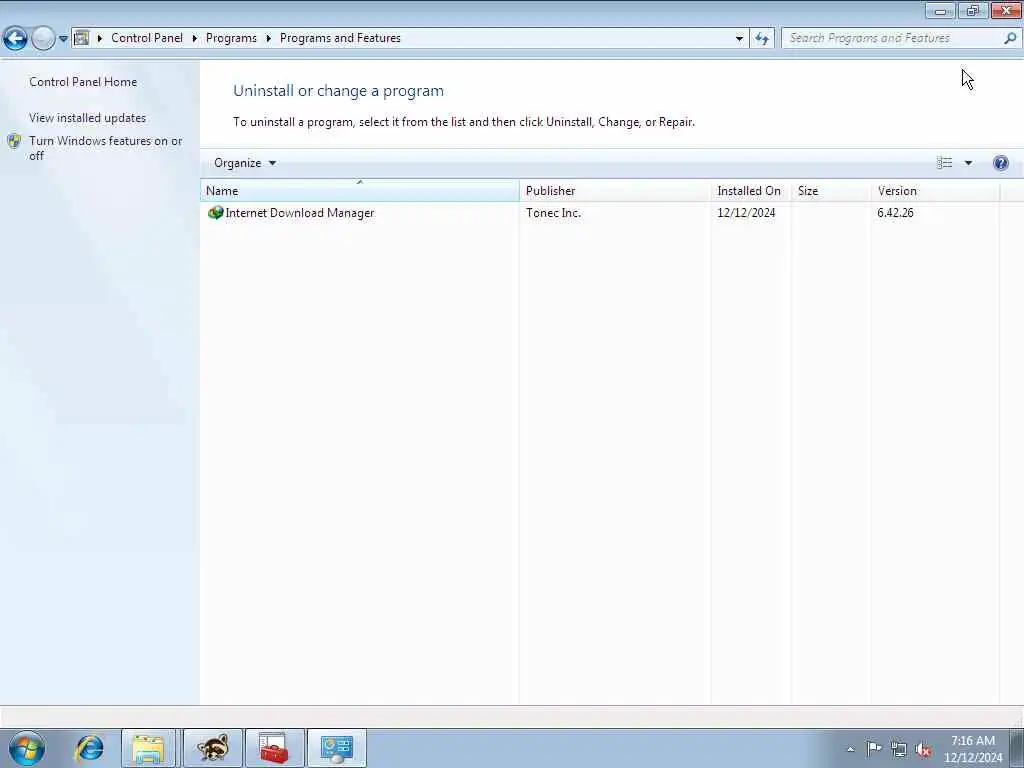Click the greyed-out forward navigation button

click(x=43, y=39)
